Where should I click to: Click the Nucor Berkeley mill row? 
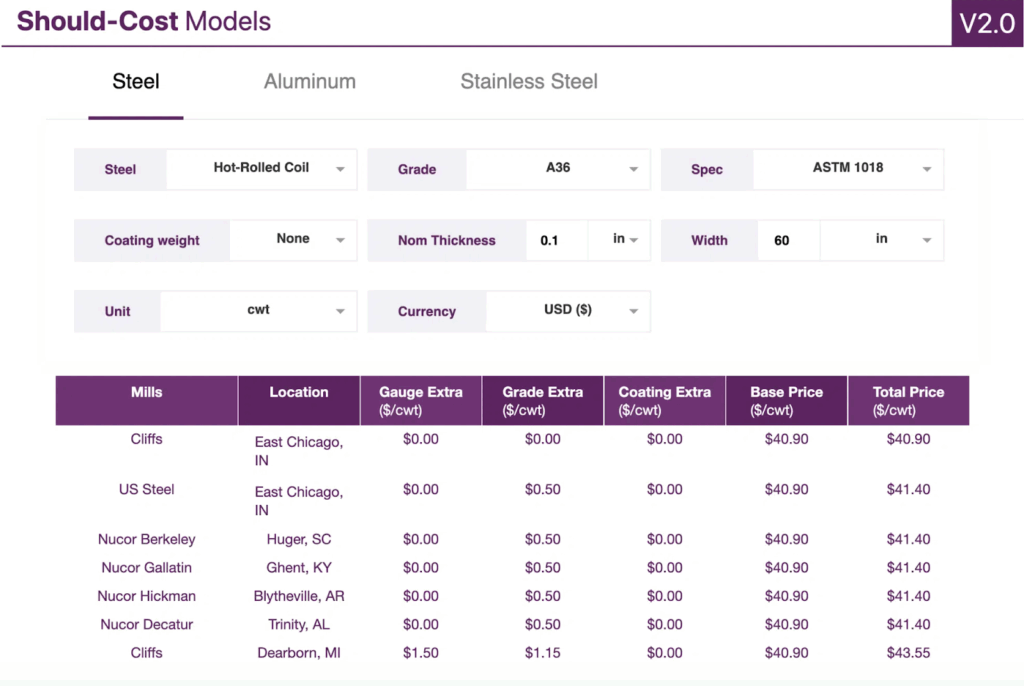(147, 539)
